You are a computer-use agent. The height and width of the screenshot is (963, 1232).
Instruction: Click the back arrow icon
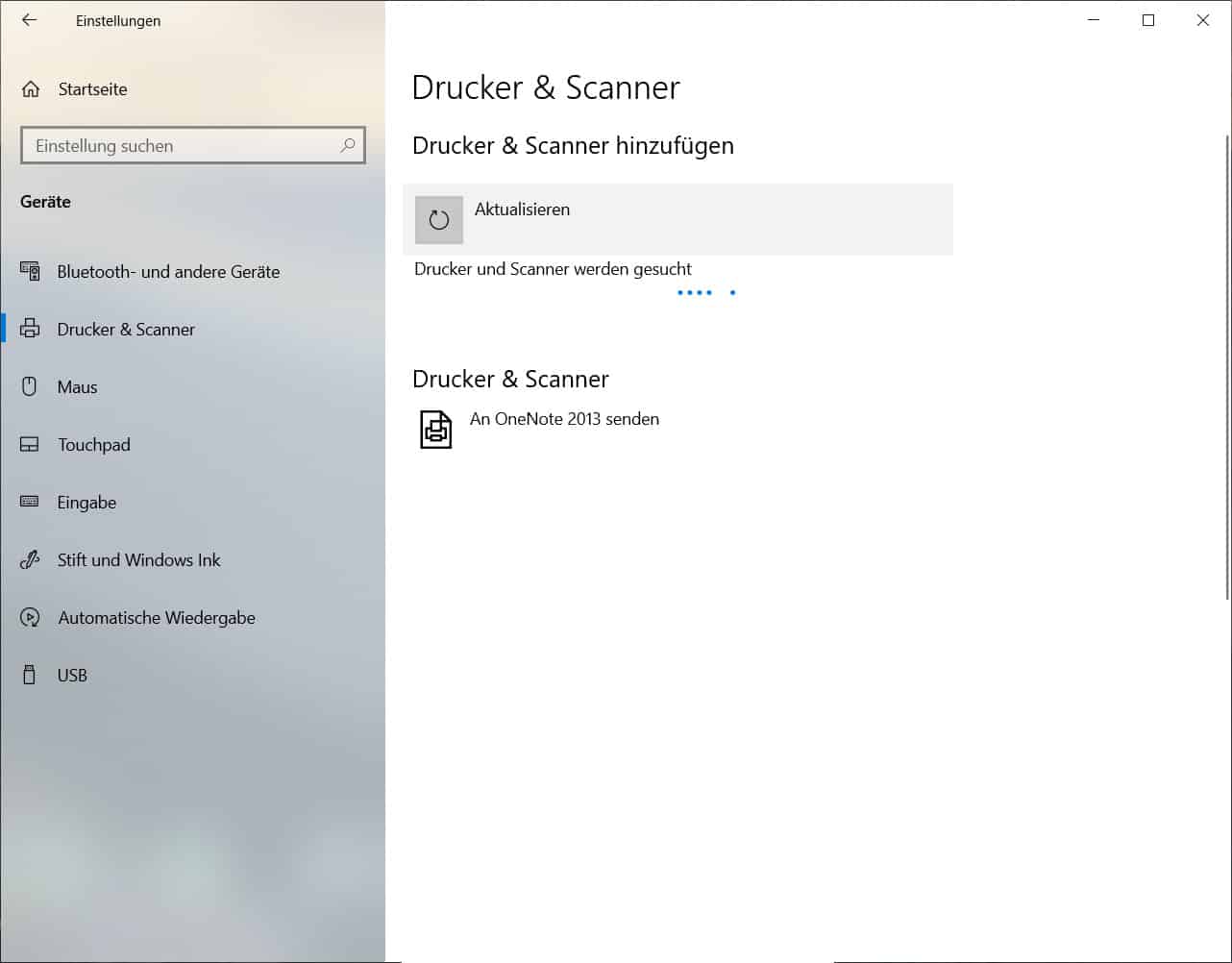click(x=30, y=20)
